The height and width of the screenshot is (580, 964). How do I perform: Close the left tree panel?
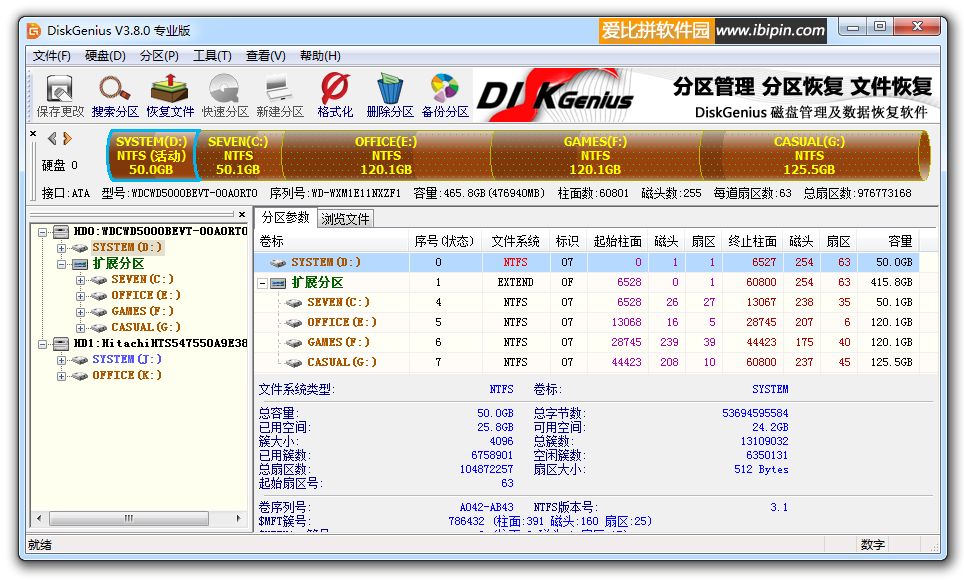(242, 215)
